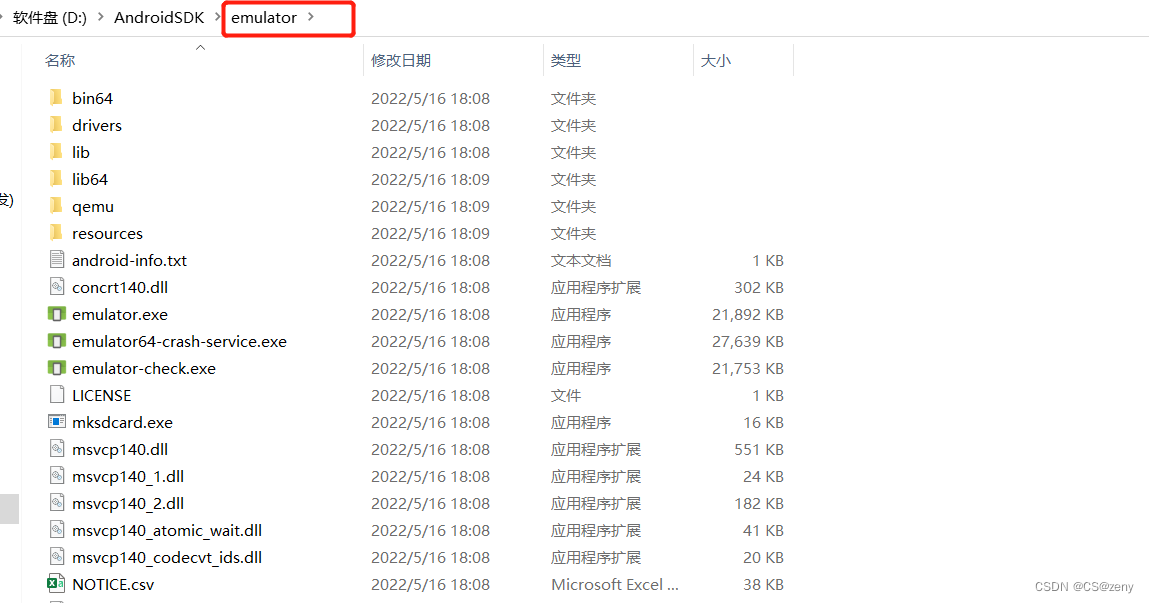1149x603 pixels.
Task: Sort by the 类型 column header
Action: point(566,61)
